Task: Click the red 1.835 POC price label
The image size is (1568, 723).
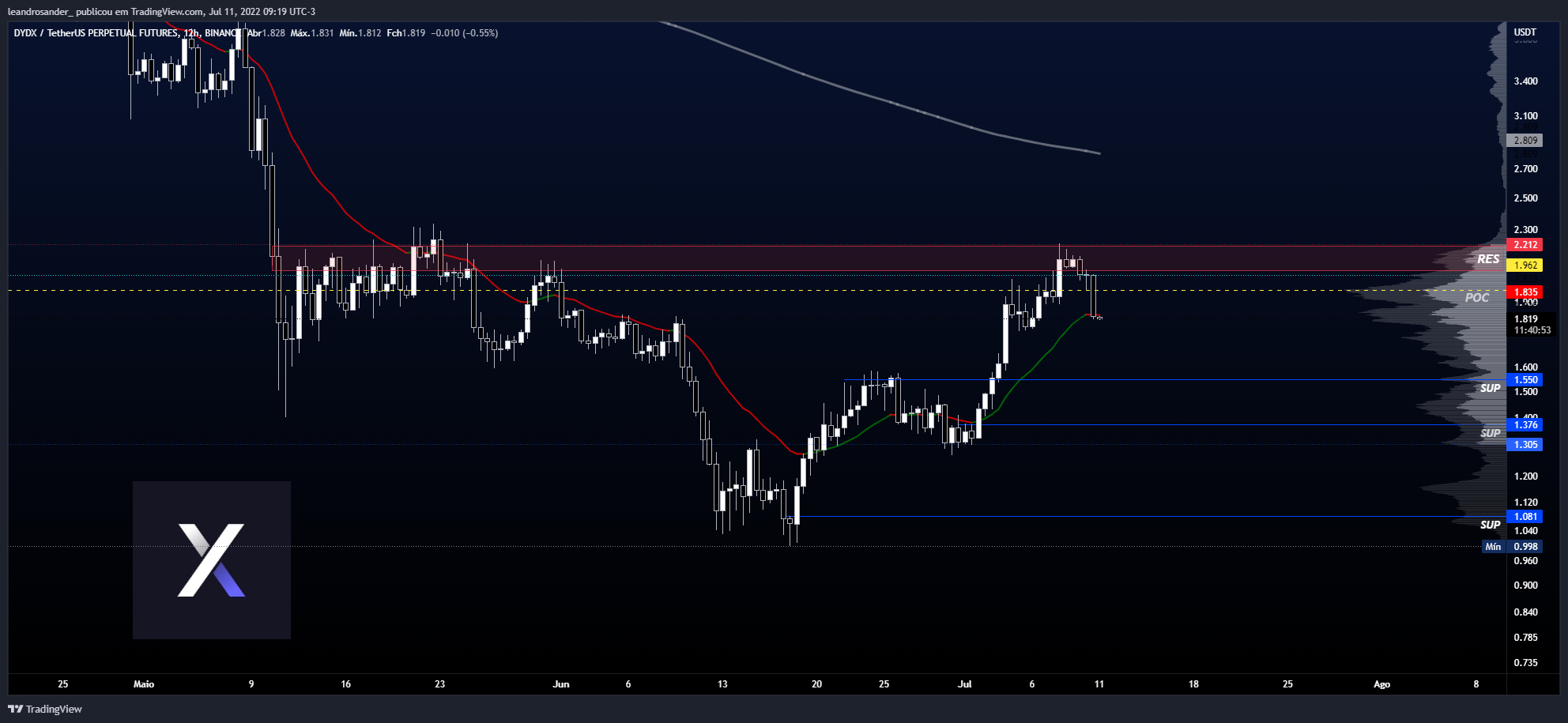Action: (1525, 292)
